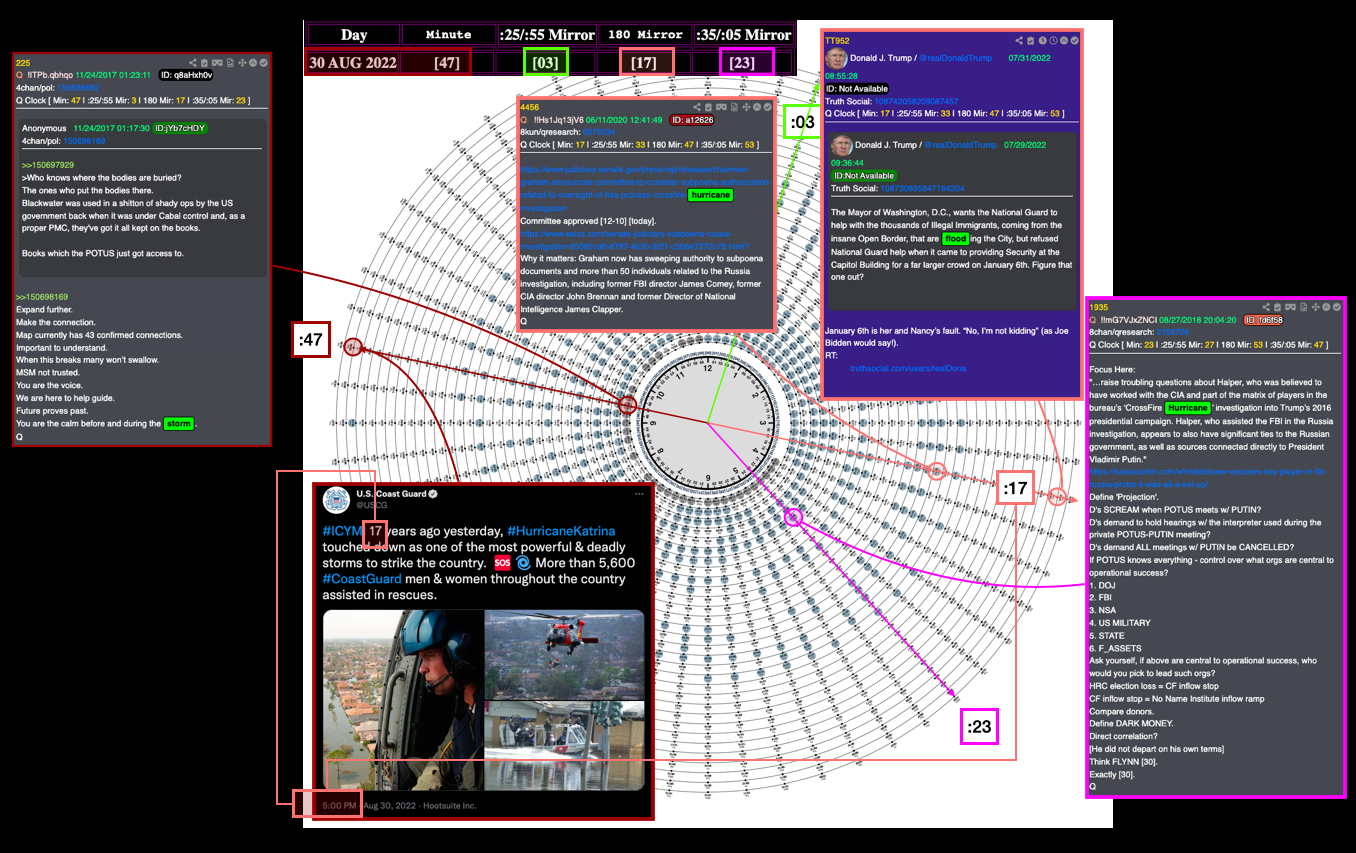
Task: Click the highlighted 'storm' keyword in post 225
Action: [179, 424]
